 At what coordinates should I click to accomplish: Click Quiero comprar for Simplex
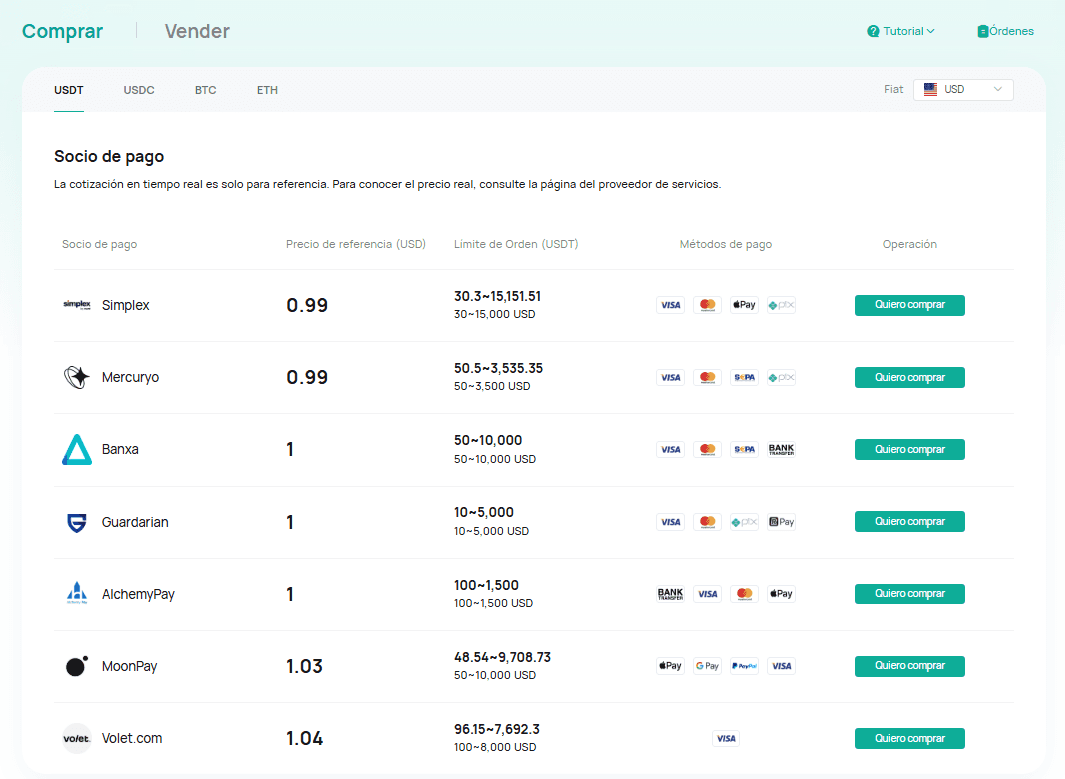tap(909, 305)
